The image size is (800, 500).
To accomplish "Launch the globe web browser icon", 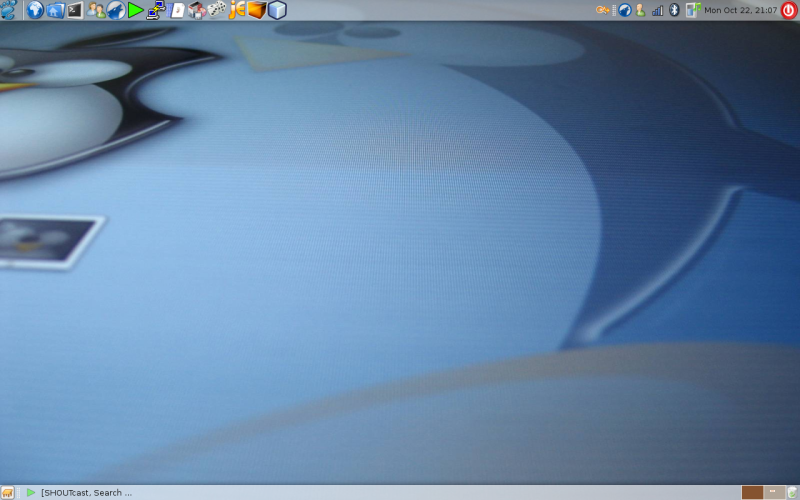I will click(x=35, y=10).
